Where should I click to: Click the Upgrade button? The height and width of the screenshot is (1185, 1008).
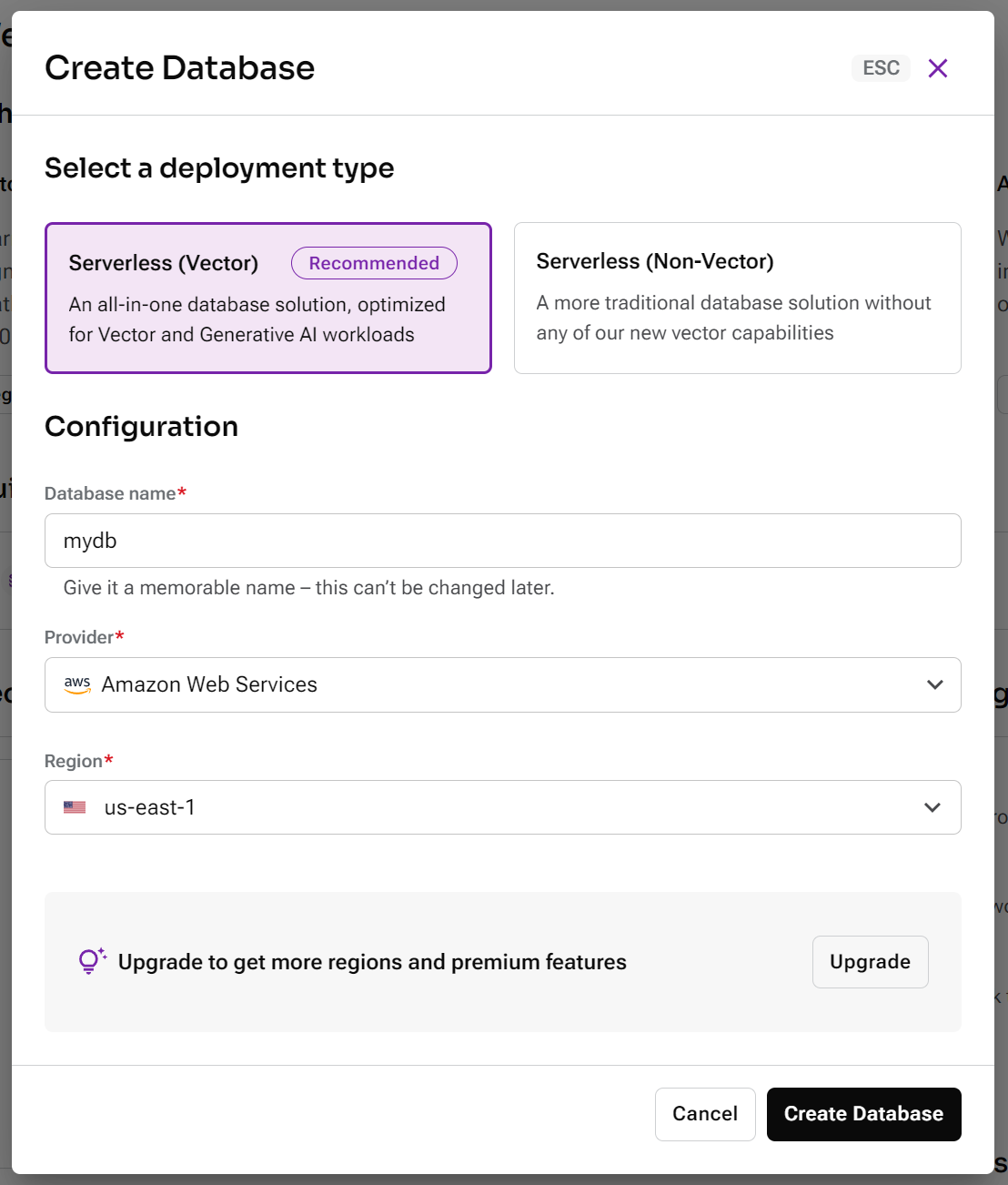[870, 962]
